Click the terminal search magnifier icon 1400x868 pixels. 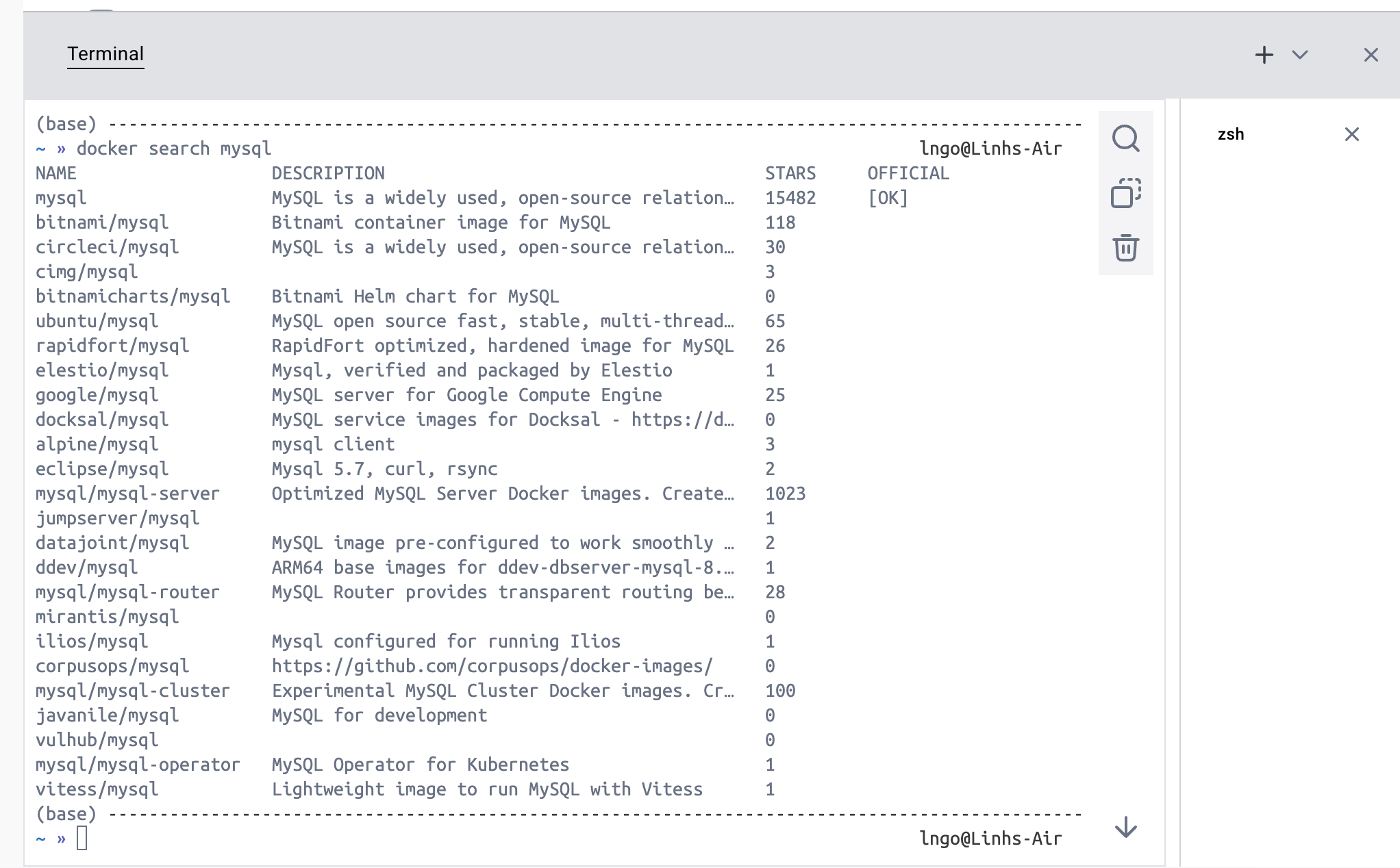coord(1125,138)
